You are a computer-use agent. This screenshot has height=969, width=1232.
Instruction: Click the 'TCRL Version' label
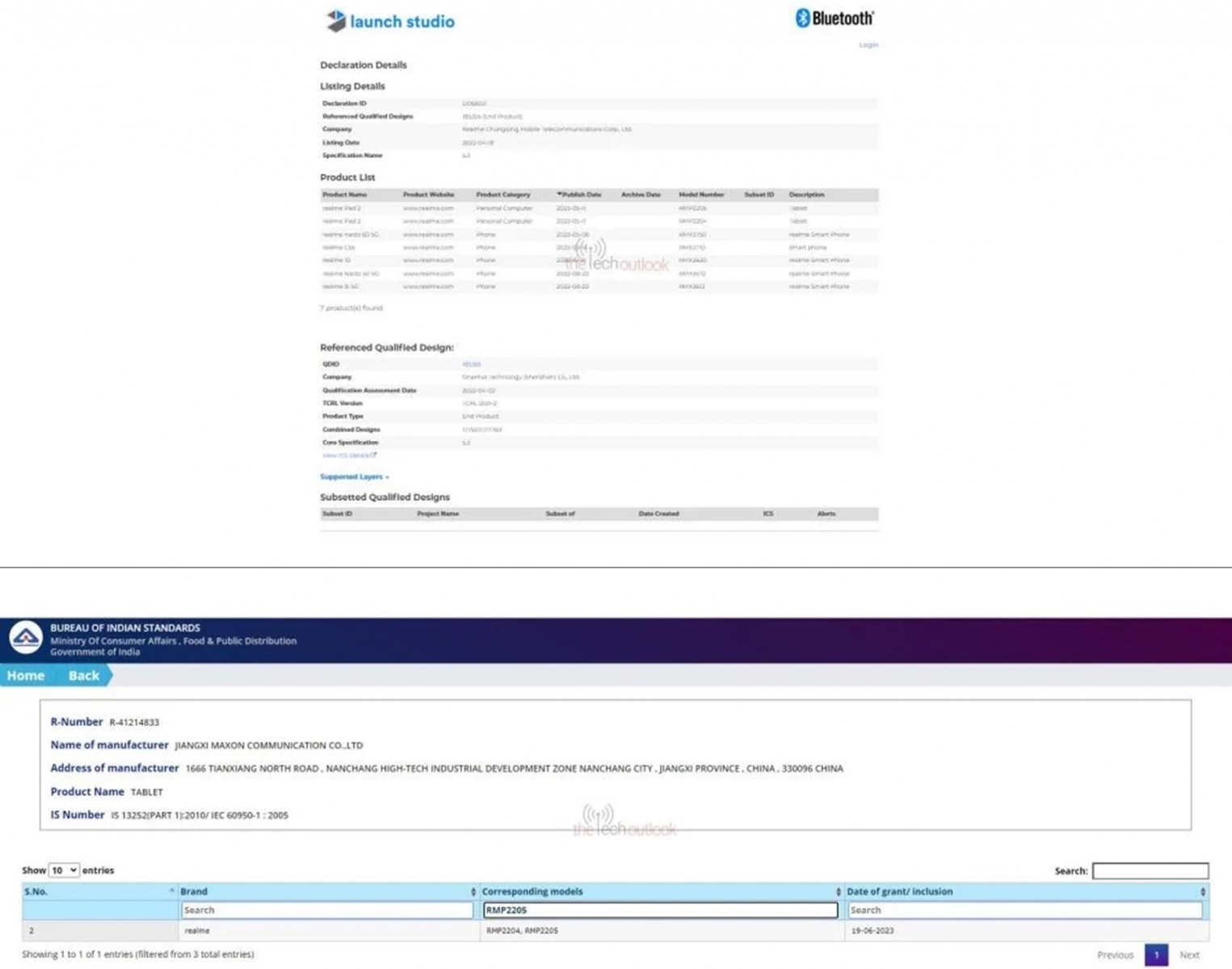[343, 403]
